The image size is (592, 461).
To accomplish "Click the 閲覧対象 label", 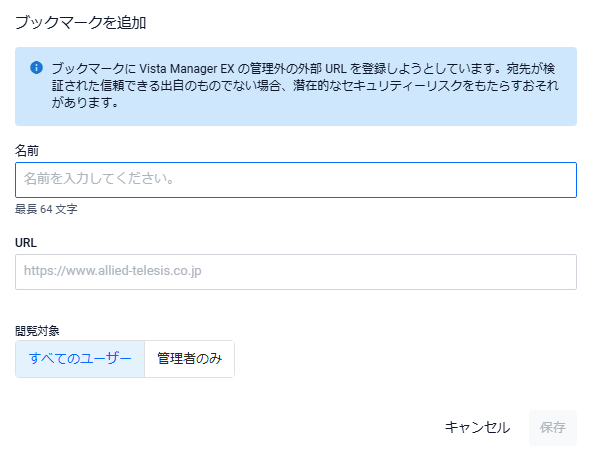I will coord(37,331).
